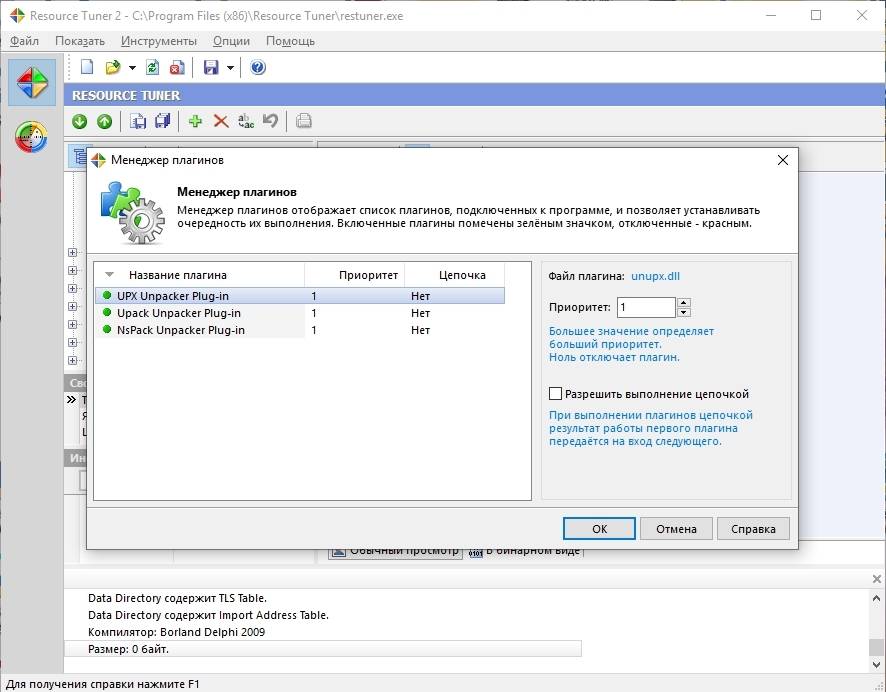This screenshot has width=886, height=692.
Task: Click the Справка button
Action: pos(753,529)
